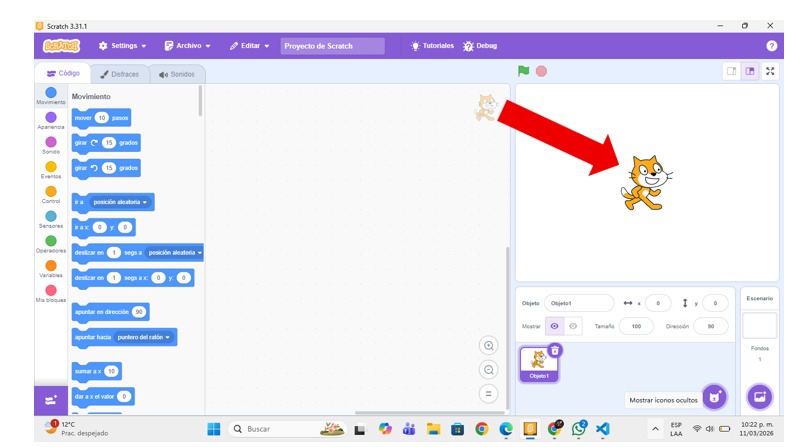The image size is (790, 447).
Task: Open the add extension button
Action: (x=51, y=401)
